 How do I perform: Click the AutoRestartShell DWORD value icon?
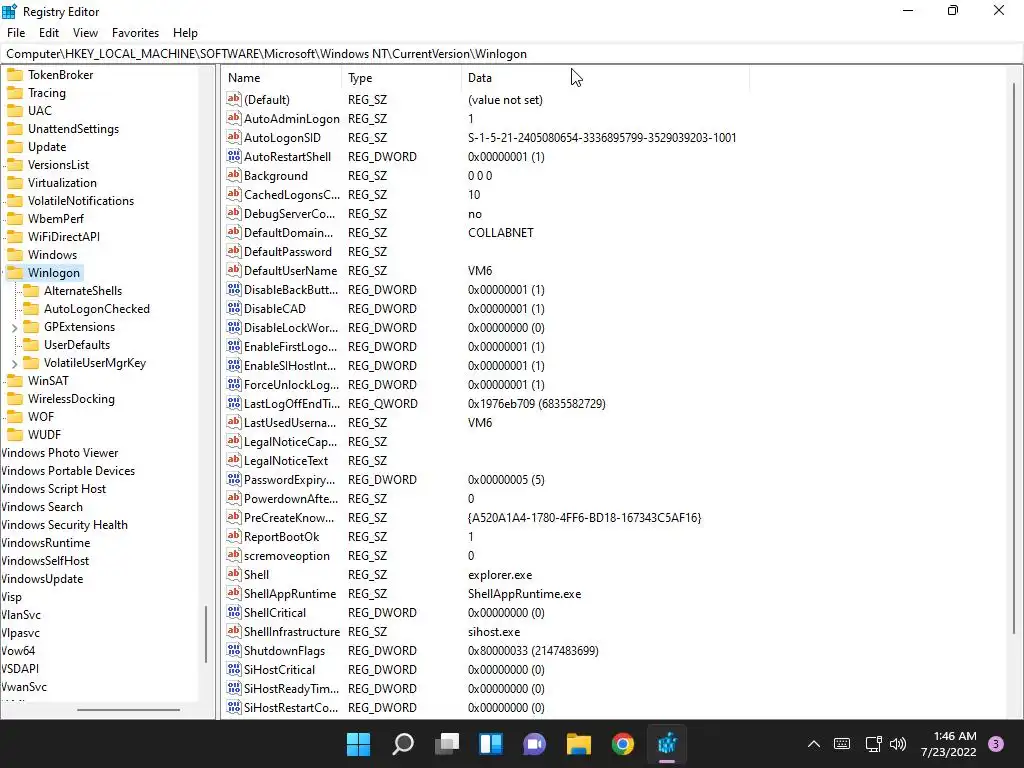[x=234, y=156]
